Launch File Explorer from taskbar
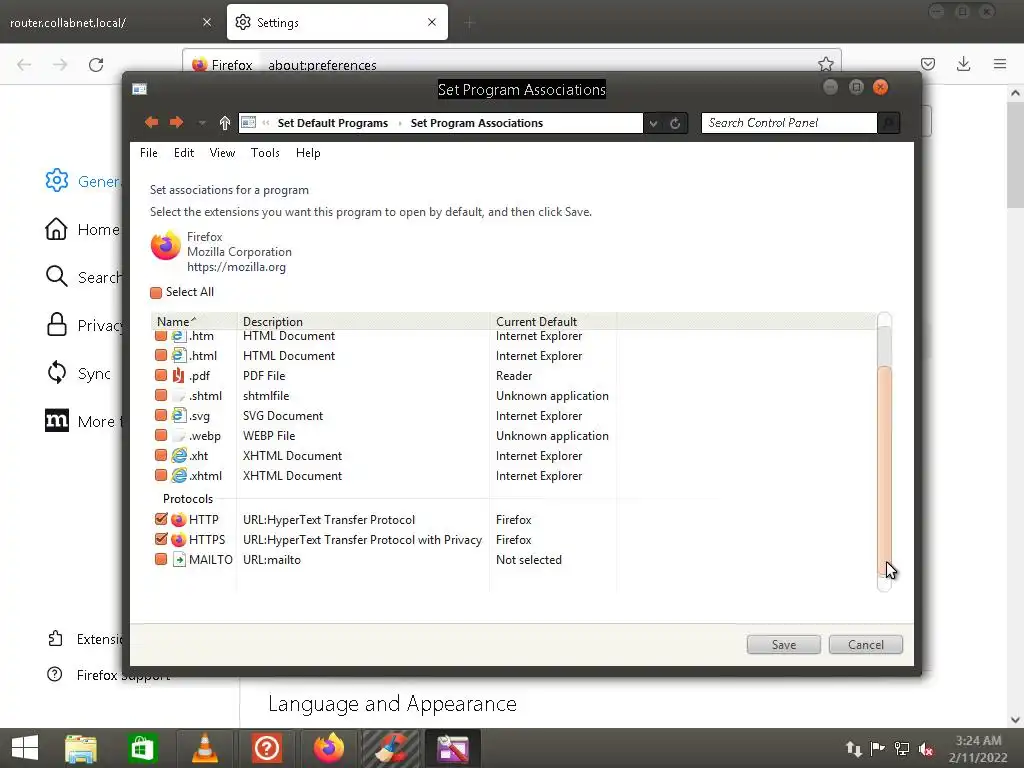 click(x=81, y=748)
